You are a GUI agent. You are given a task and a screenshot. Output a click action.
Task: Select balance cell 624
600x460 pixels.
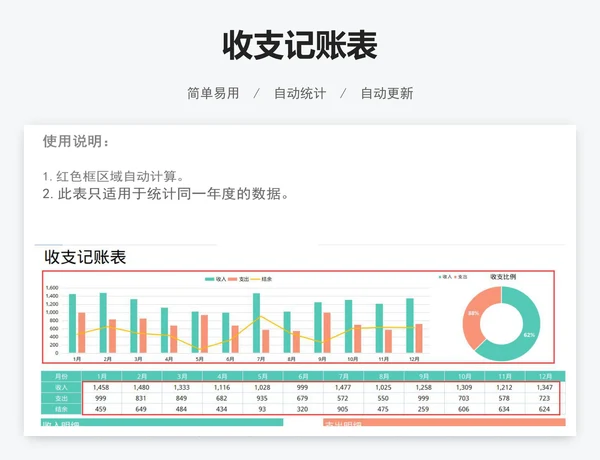pyautogui.click(x=545, y=409)
